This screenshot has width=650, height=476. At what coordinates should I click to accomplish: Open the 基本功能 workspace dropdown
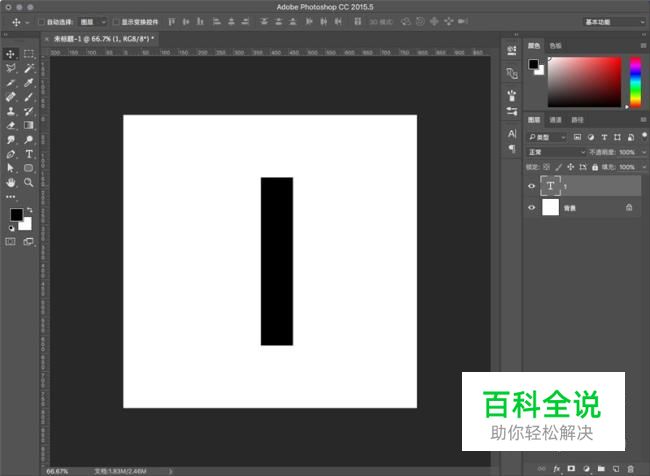[611, 21]
